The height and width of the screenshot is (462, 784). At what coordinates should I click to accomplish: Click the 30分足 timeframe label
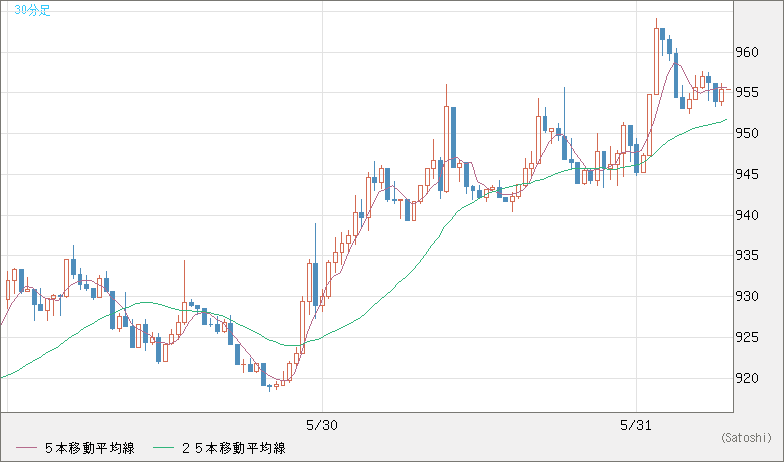point(32,10)
